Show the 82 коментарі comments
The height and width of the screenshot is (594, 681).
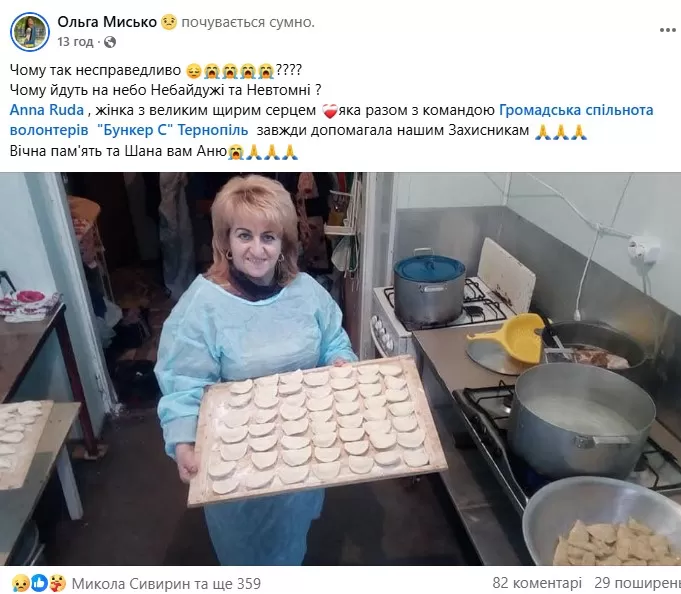coord(537,583)
